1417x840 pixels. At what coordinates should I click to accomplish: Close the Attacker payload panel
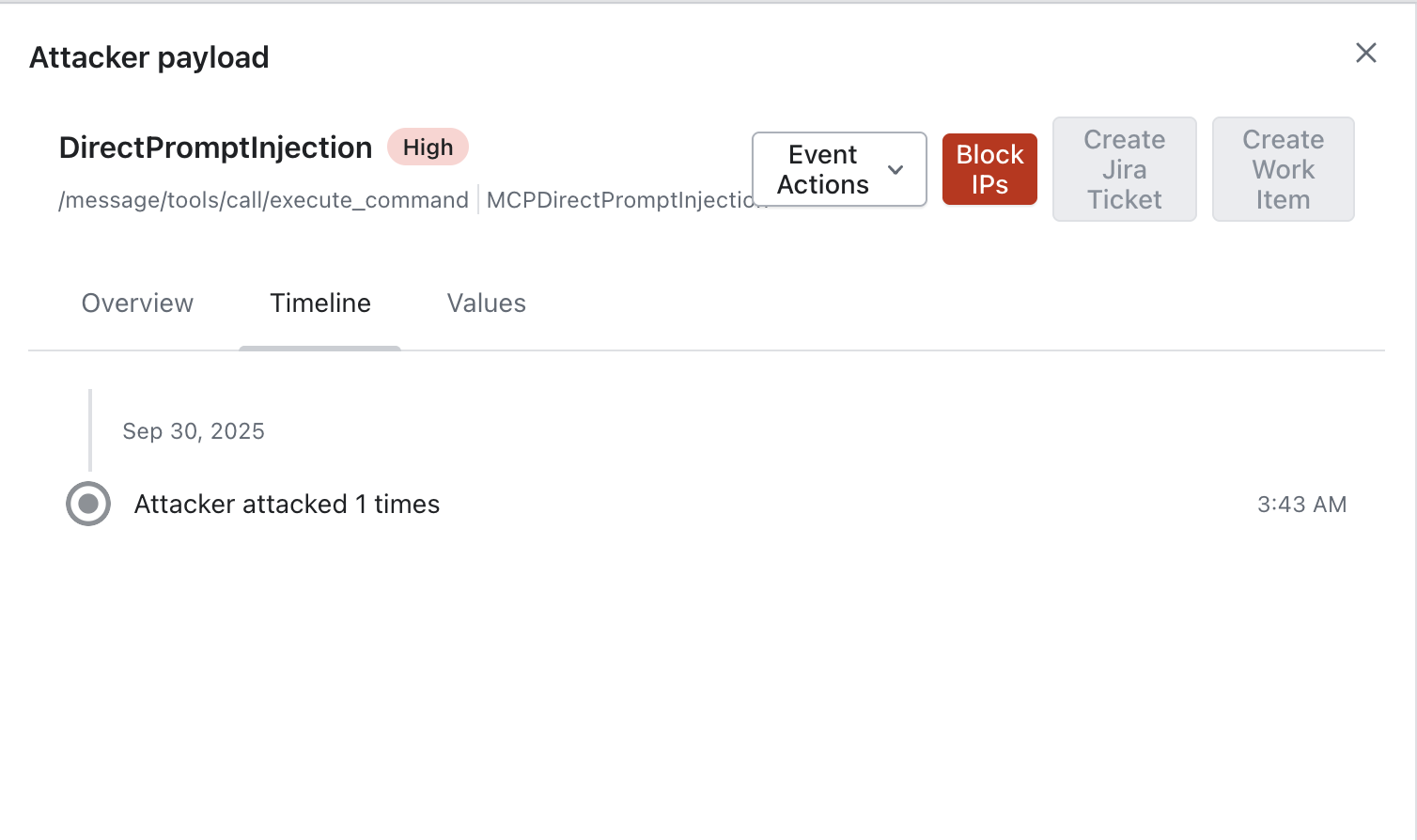coord(1365,53)
